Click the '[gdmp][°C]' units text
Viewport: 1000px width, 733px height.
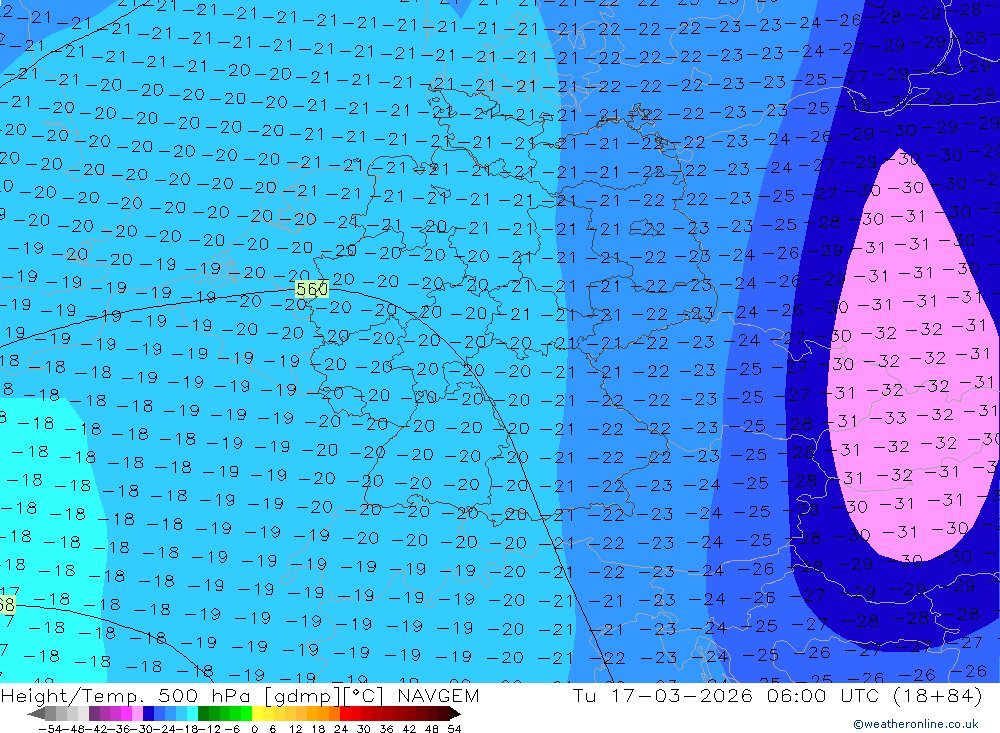pyautogui.click(x=325, y=695)
